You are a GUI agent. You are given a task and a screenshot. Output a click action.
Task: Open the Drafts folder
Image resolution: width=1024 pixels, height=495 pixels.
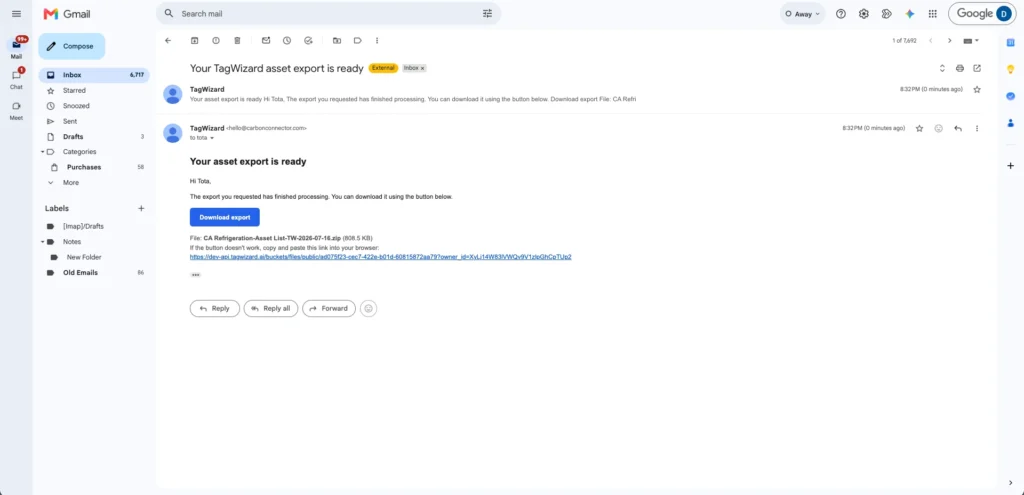[94, 136]
